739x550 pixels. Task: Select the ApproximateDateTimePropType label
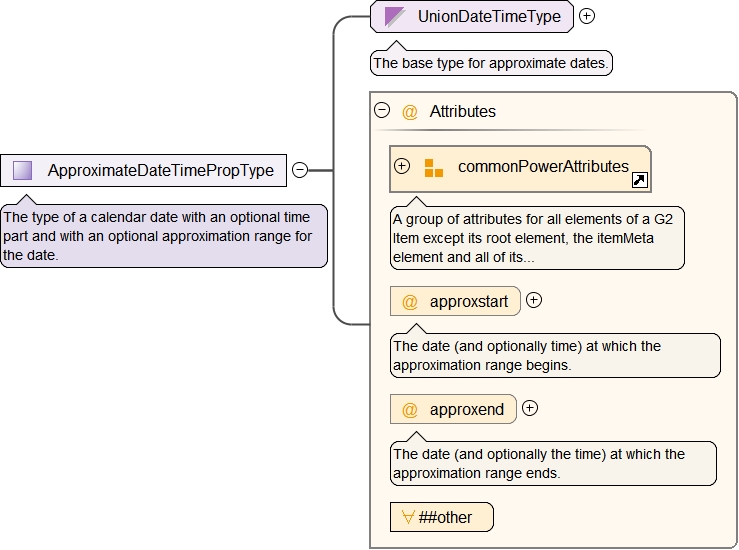click(160, 170)
